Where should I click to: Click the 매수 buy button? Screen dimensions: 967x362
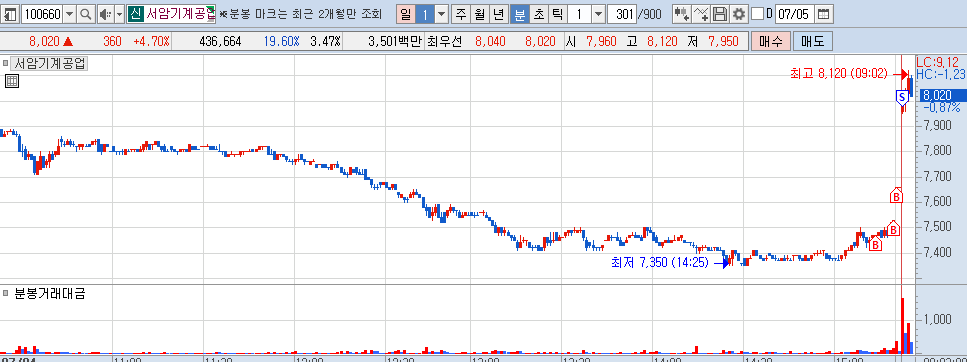click(x=770, y=42)
